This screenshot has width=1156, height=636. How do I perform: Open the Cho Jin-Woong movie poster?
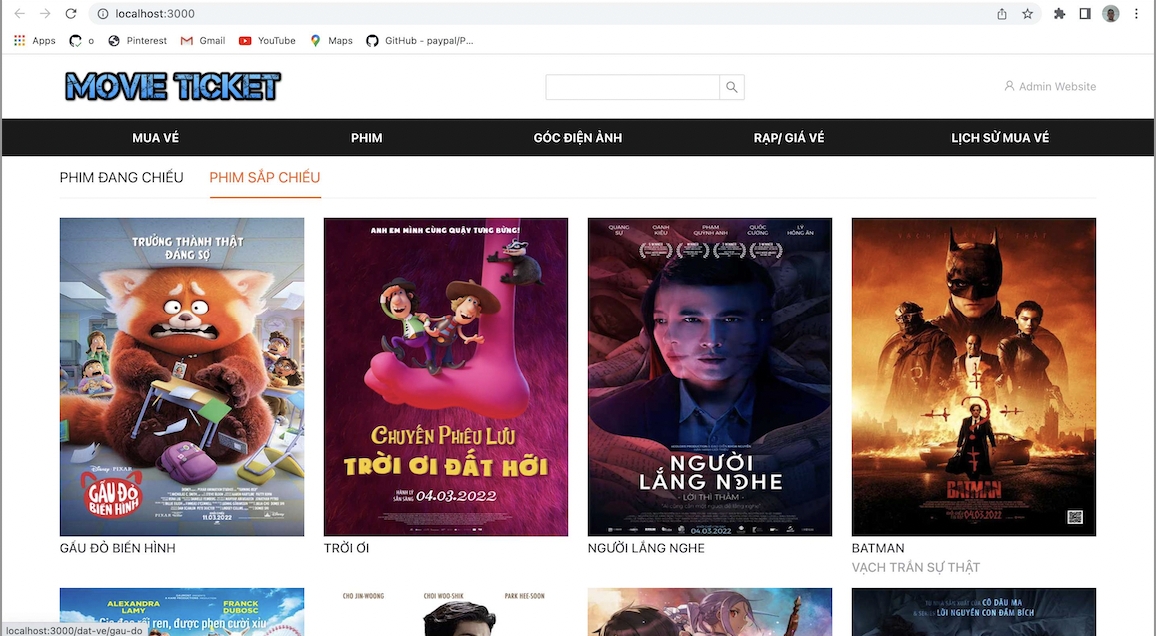[x=446, y=612]
